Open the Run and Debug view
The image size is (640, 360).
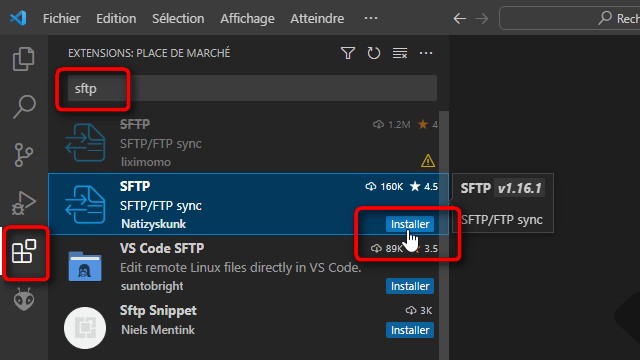[24, 203]
